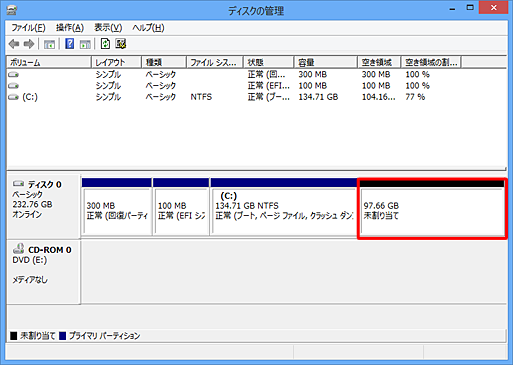The height and width of the screenshot is (365, 513).
Task: Open the disk settings toolbar icon
Action: tap(120, 44)
